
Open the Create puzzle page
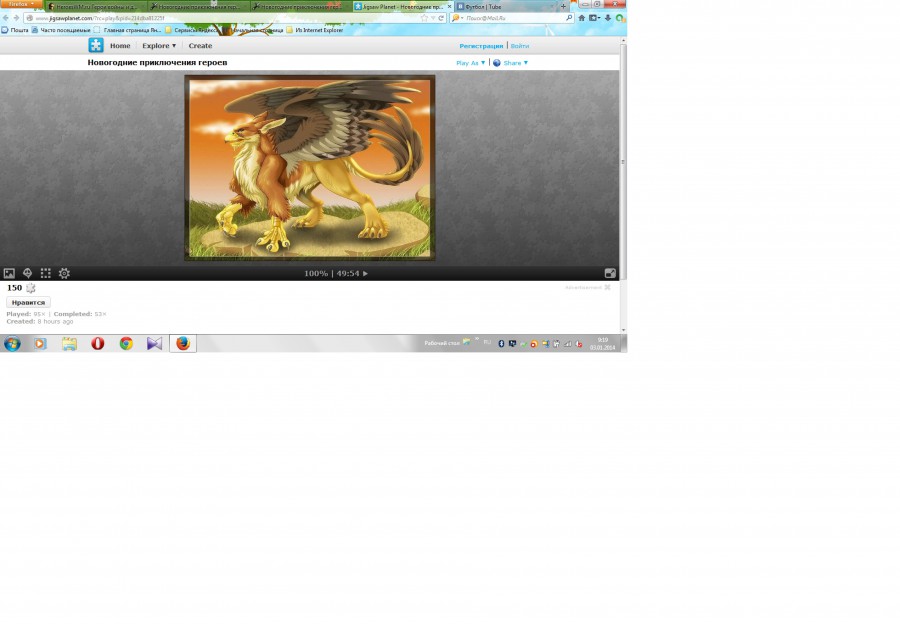click(200, 45)
